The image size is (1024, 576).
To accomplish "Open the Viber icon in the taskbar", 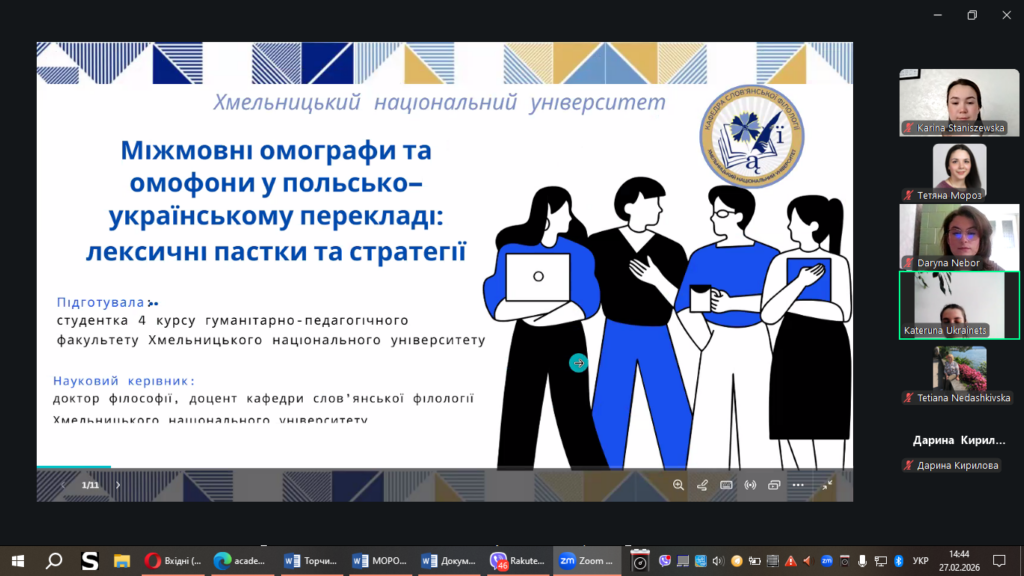I will (x=500, y=561).
